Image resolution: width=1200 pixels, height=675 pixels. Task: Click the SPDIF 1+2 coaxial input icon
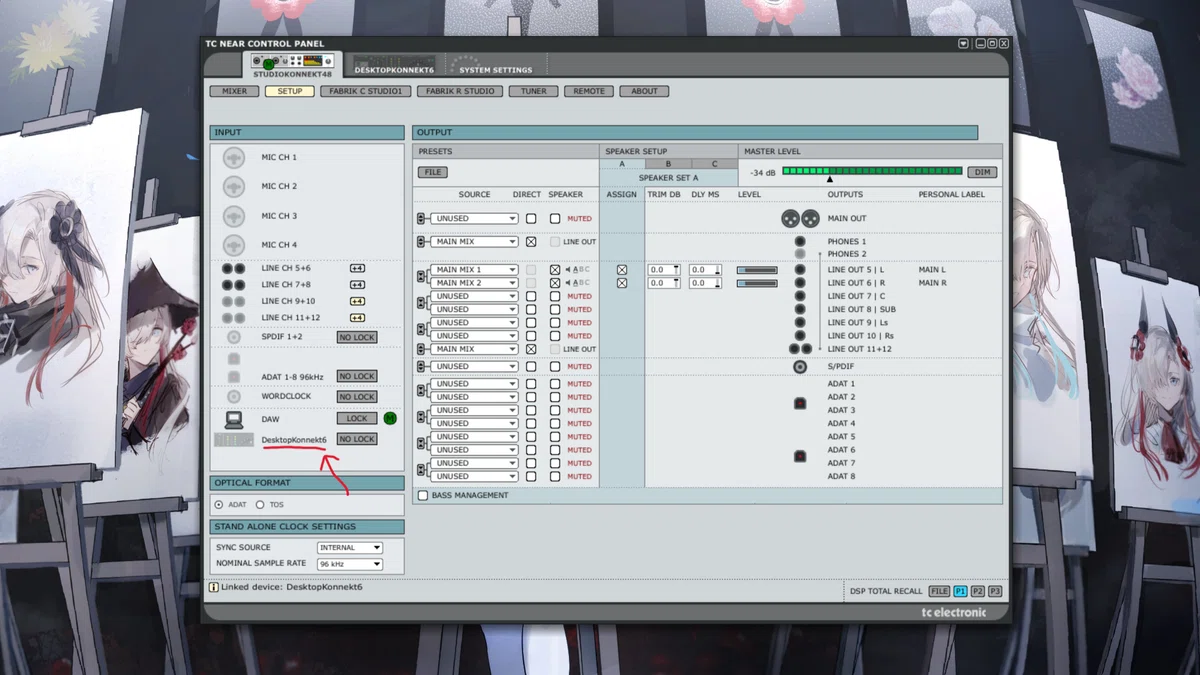[233, 337]
